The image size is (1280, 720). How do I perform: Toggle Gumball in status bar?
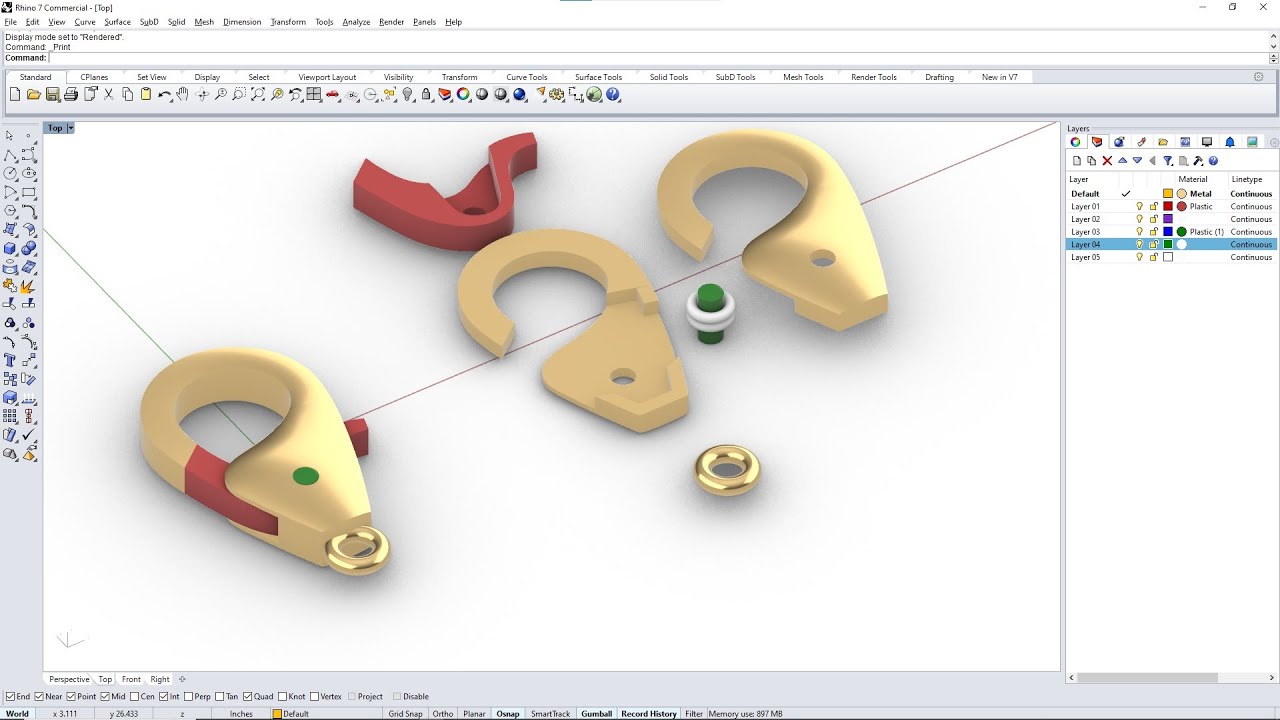coord(597,714)
